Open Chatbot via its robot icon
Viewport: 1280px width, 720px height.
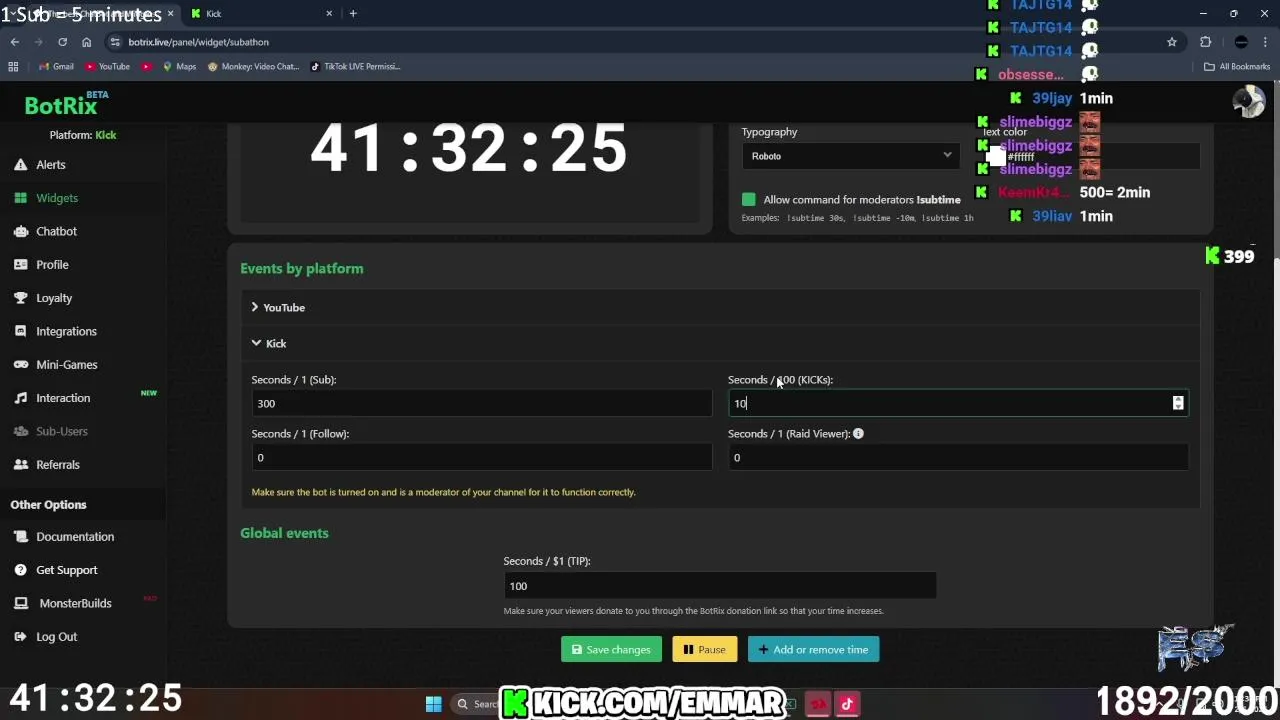click(x=20, y=231)
